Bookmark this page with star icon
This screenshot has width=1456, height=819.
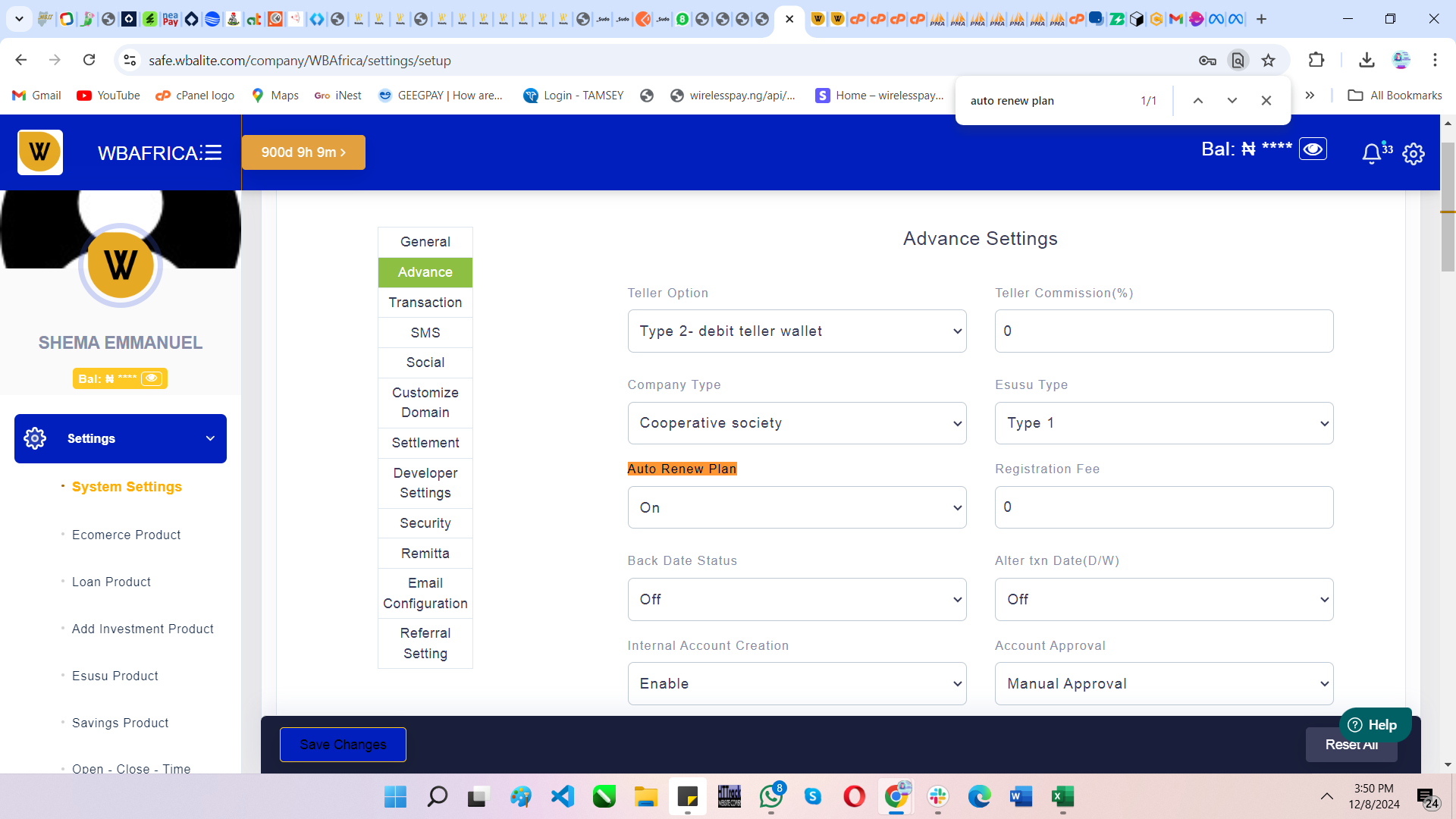coord(1268,61)
